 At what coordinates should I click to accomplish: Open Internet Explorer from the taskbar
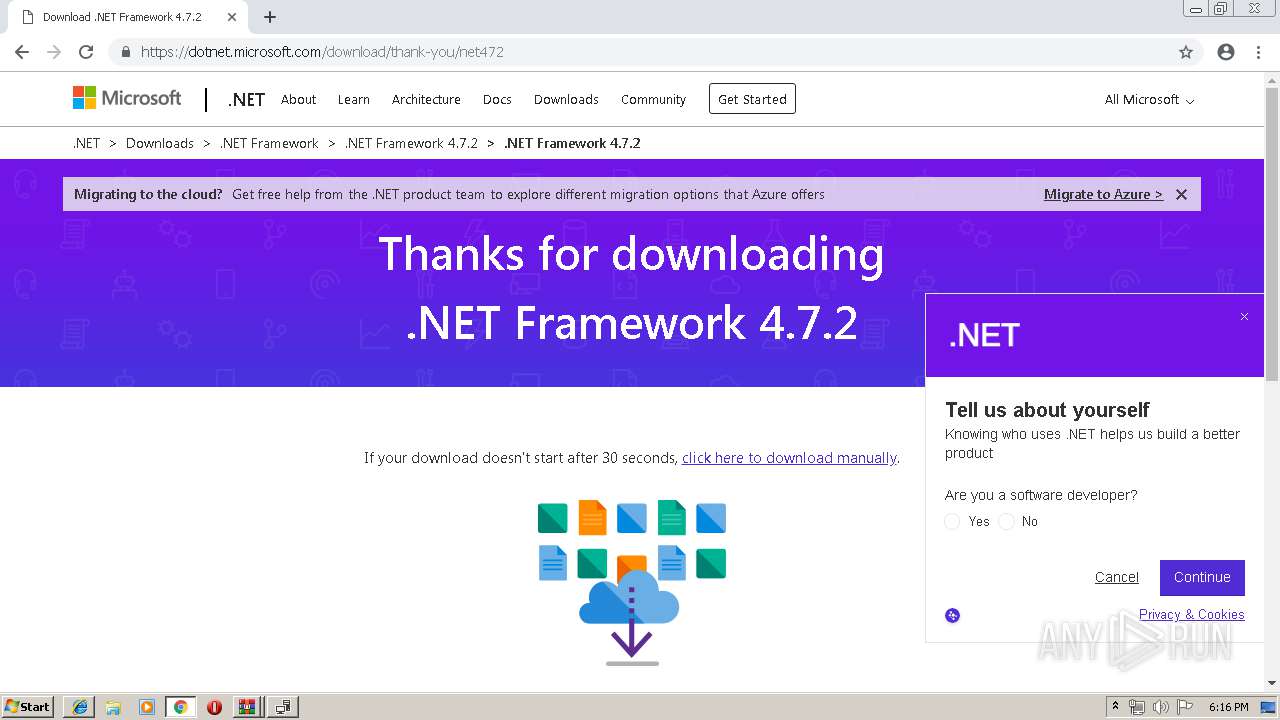click(80, 707)
